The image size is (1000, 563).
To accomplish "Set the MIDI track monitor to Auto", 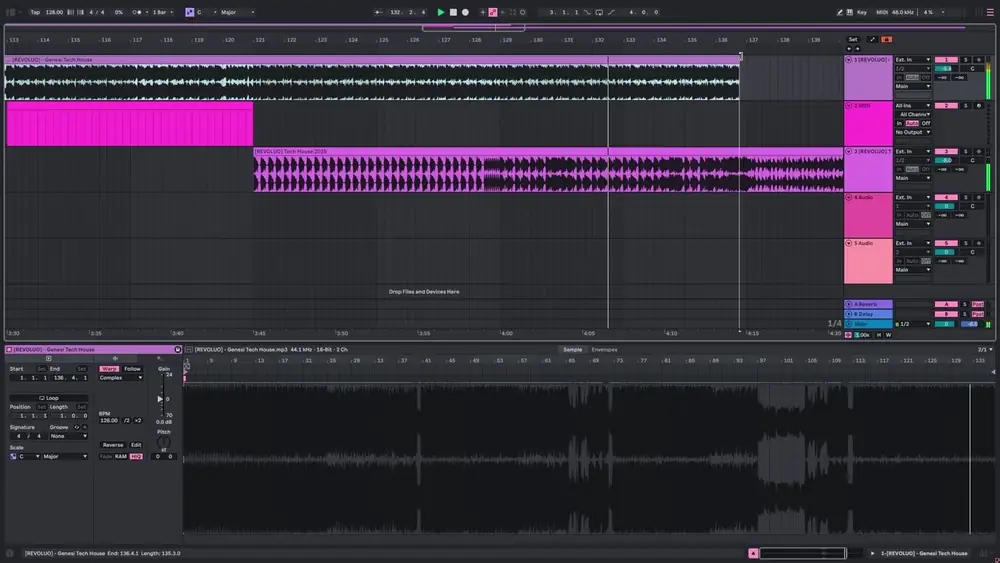I will [x=913, y=124].
